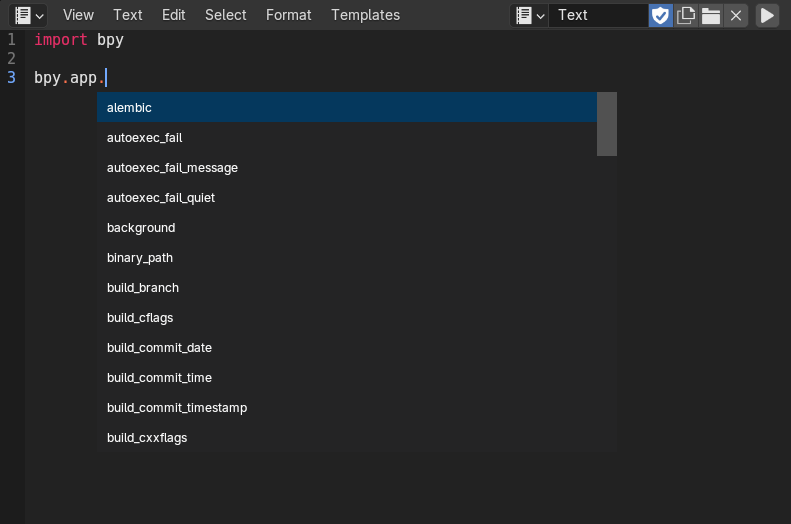Edit the Text name field
791x524 pixels.
tap(598, 15)
